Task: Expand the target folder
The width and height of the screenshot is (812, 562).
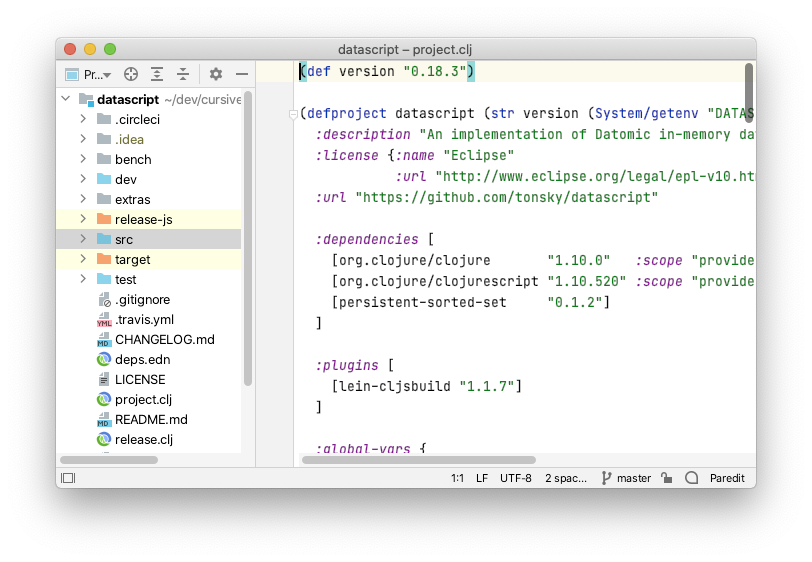Action: (x=83, y=259)
